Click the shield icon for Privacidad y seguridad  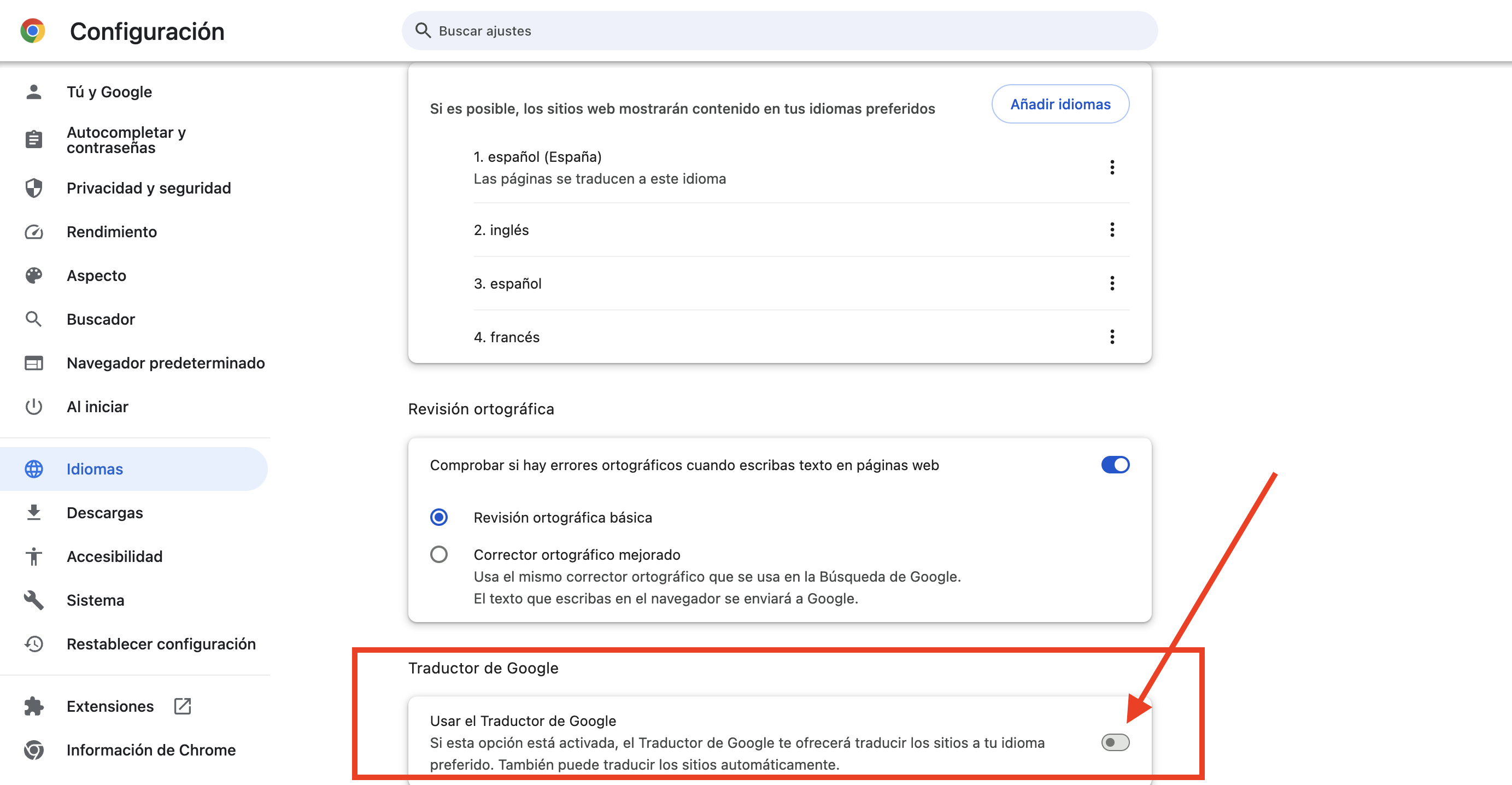34,188
